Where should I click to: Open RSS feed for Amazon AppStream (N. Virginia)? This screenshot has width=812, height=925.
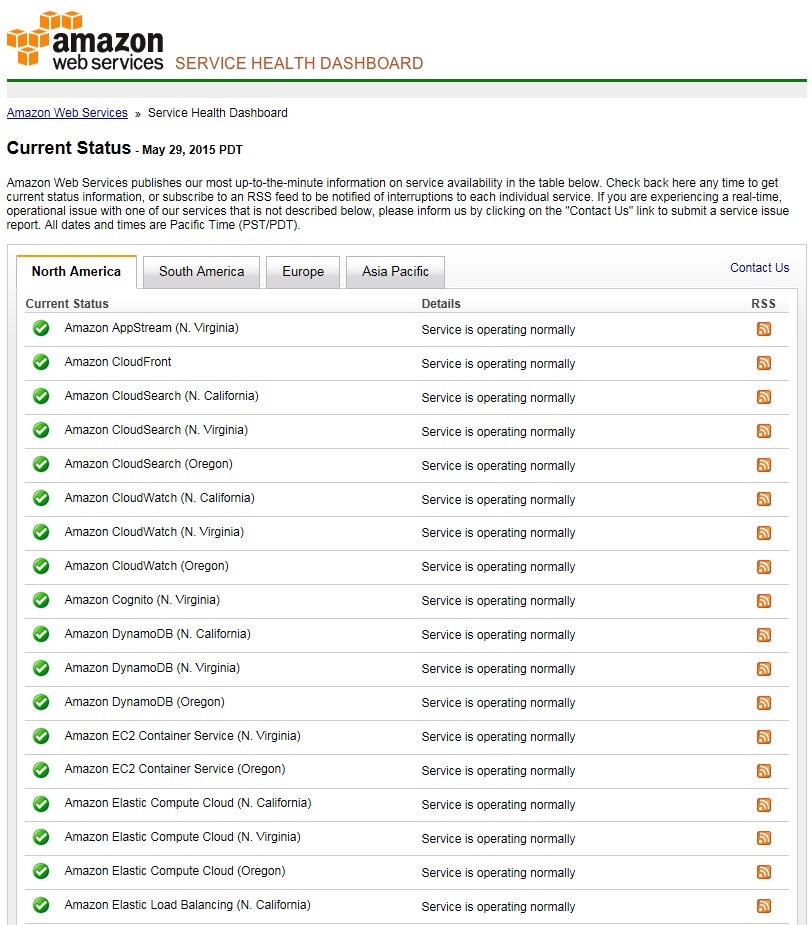coord(764,329)
